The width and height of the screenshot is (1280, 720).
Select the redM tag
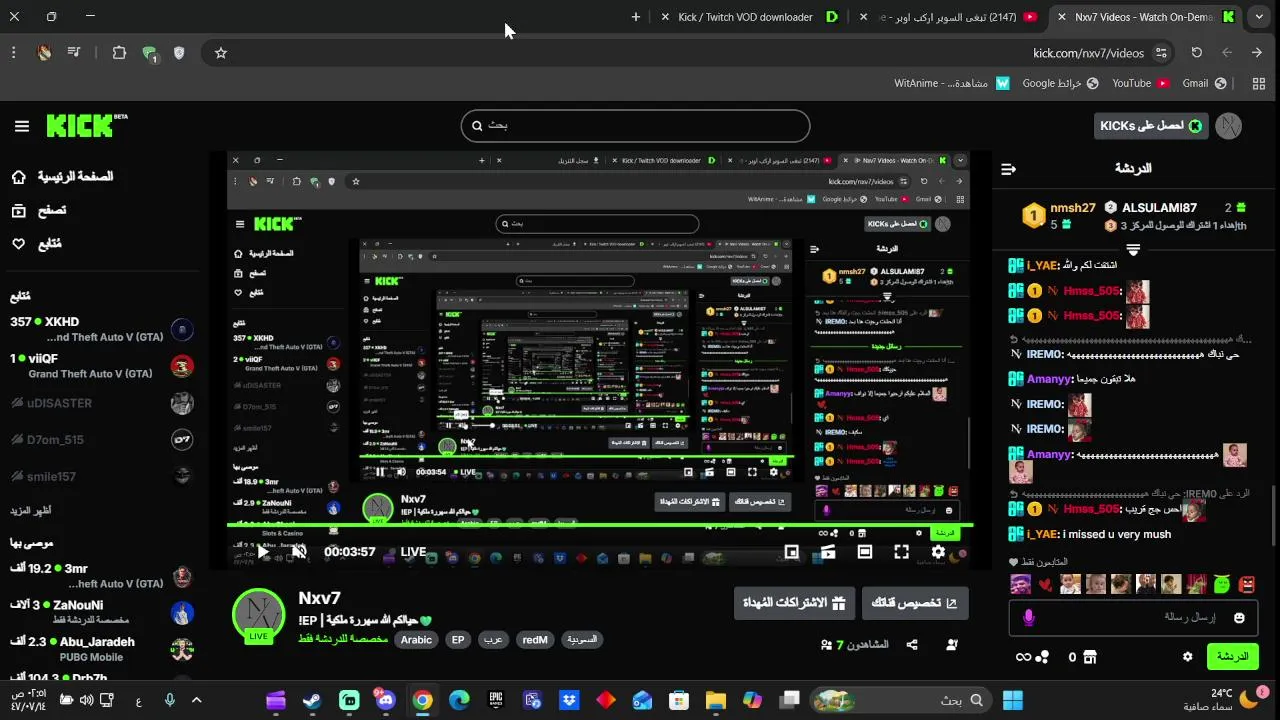tap(535, 640)
